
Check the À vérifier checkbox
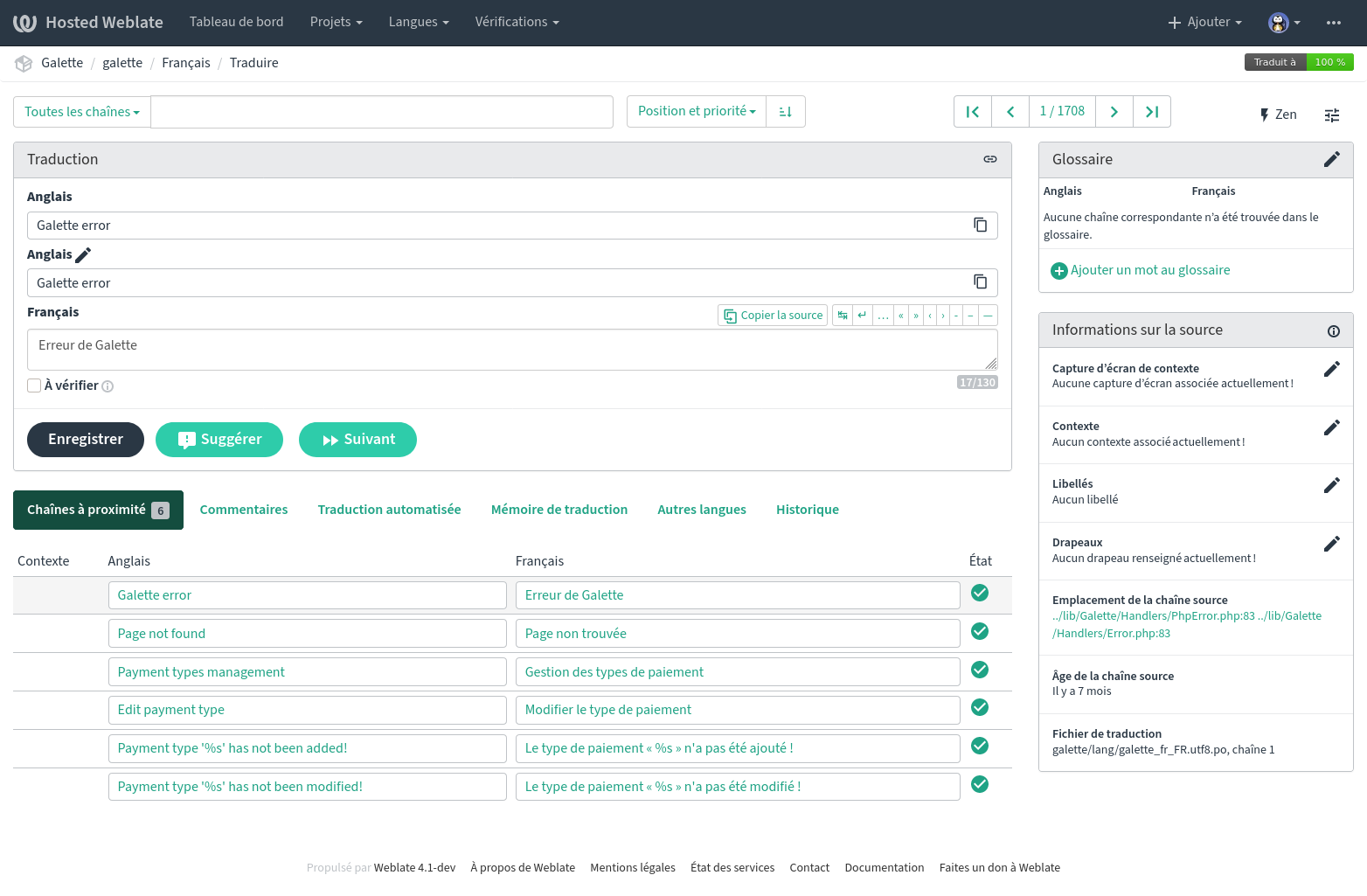click(x=34, y=385)
